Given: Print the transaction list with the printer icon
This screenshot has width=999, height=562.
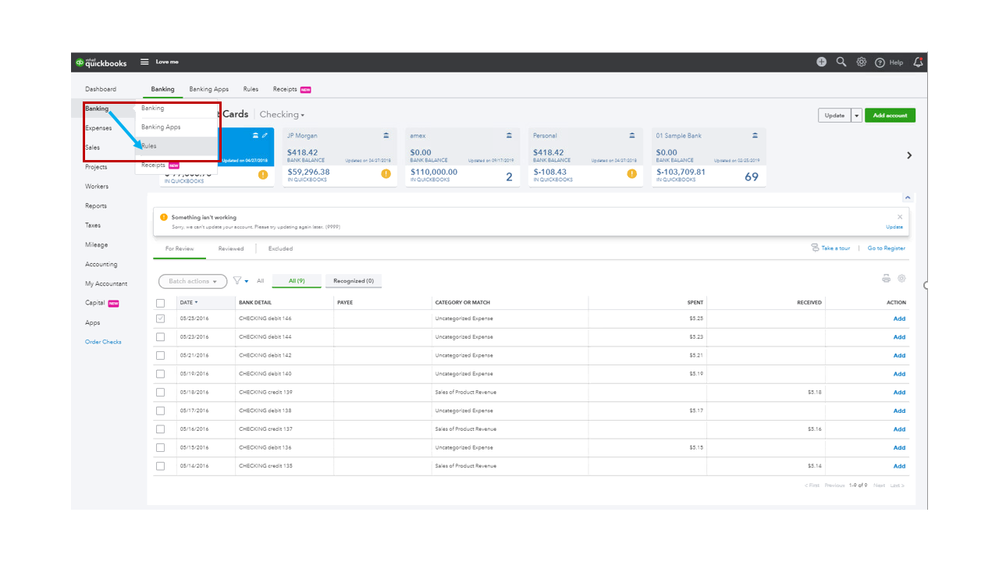Looking at the screenshot, I should point(886,278).
